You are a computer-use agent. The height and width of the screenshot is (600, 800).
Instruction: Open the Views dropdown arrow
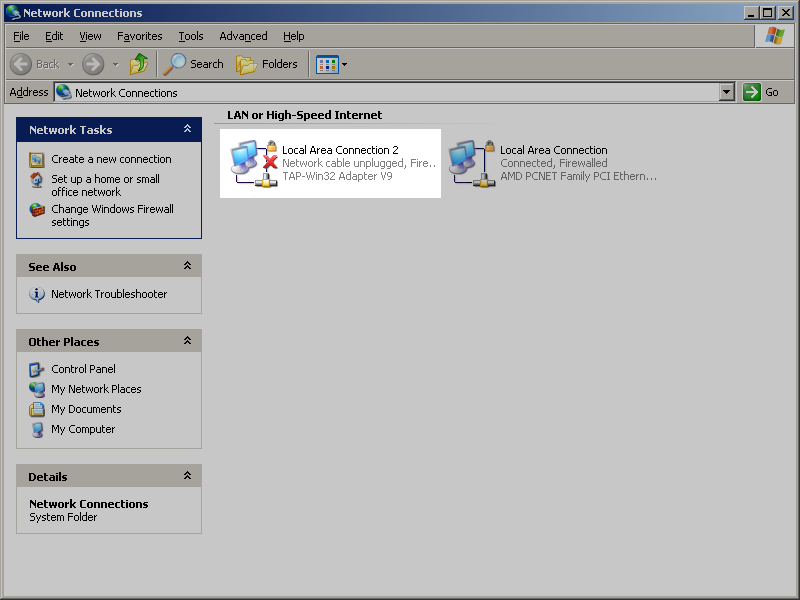click(344, 65)
